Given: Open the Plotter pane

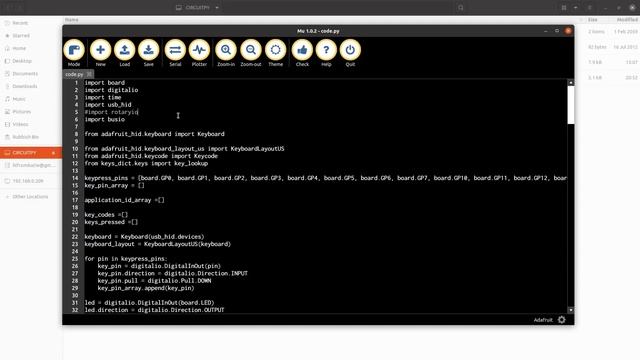Looking at the screenshot, I should pyautogui.click(x=199, y=53).
